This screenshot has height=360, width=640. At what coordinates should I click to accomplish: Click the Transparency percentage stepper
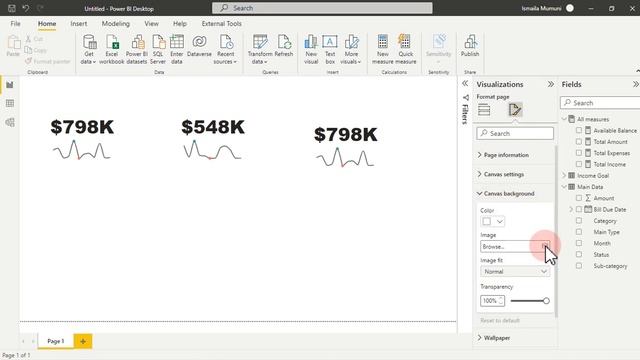coord(501,301)
